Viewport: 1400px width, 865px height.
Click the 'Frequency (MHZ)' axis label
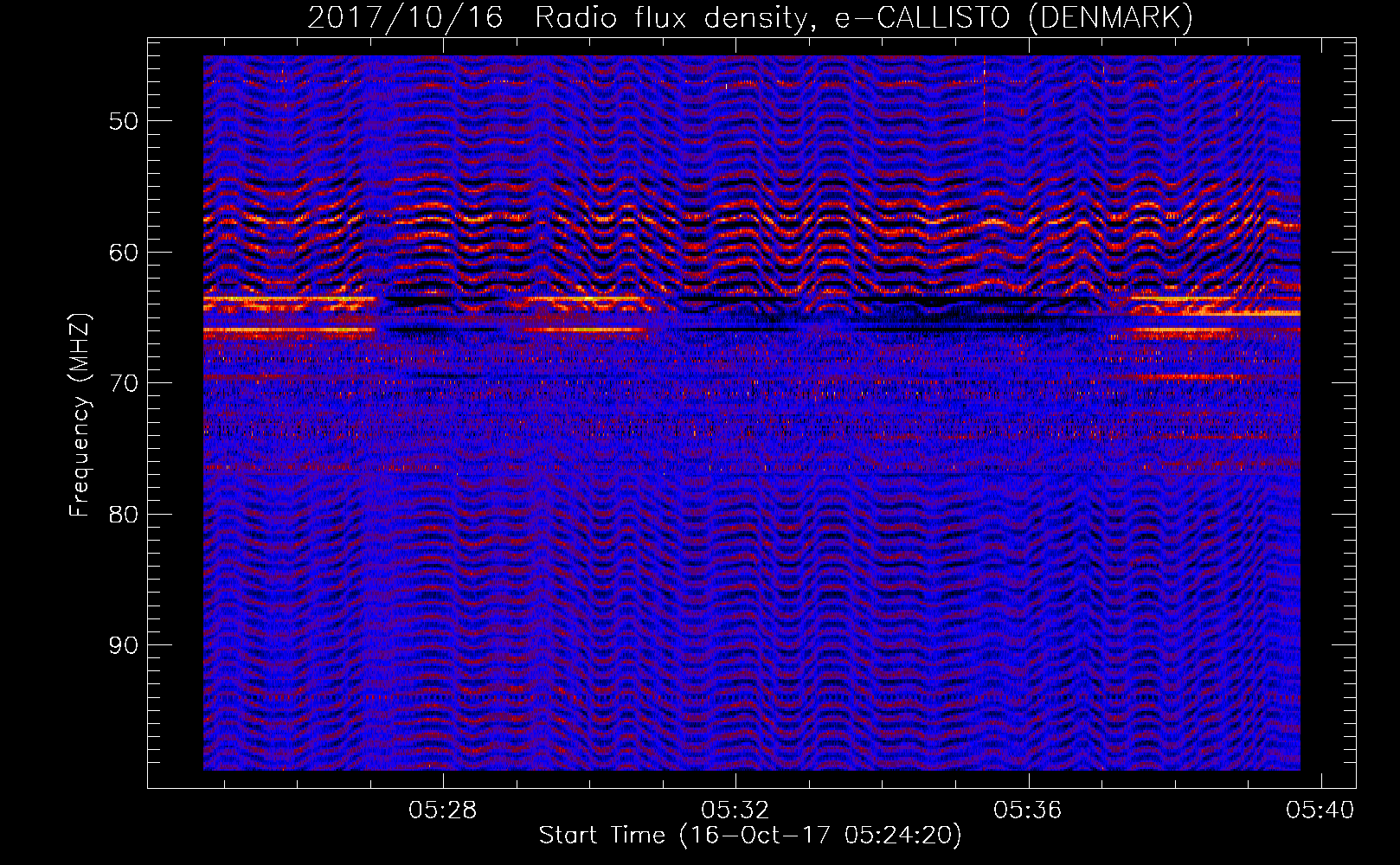(x=80, y=415)
